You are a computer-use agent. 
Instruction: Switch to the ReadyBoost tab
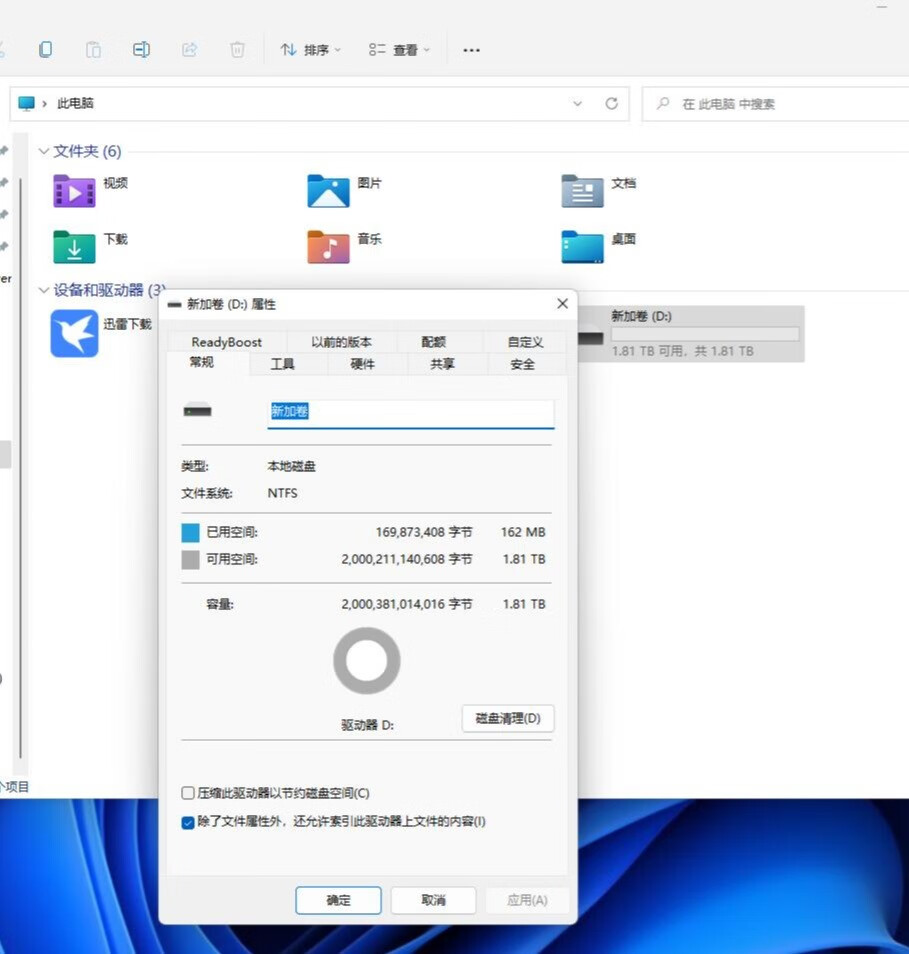[226, 342]
